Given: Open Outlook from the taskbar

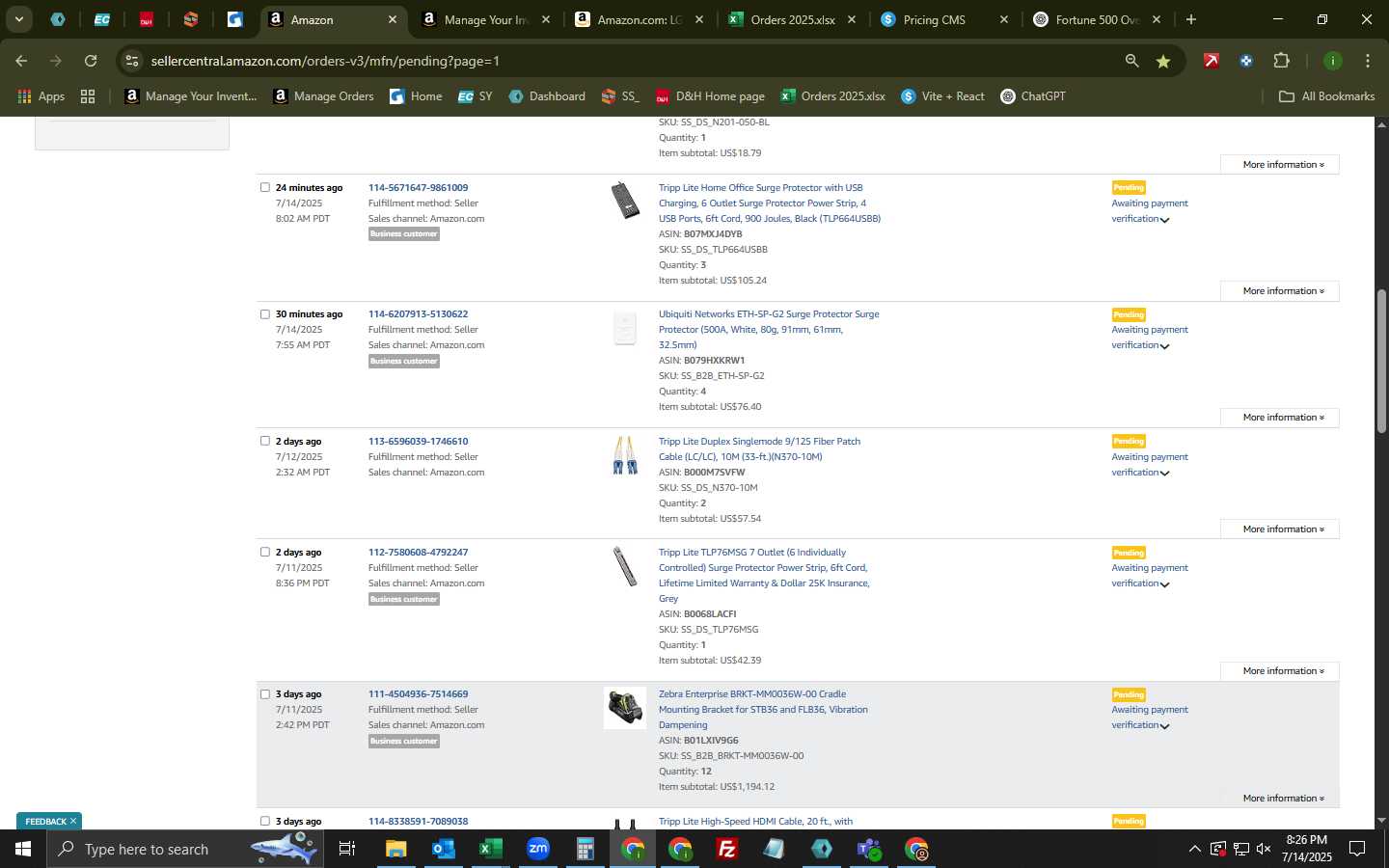Looking at the screenshot, I should pos(443,849).
